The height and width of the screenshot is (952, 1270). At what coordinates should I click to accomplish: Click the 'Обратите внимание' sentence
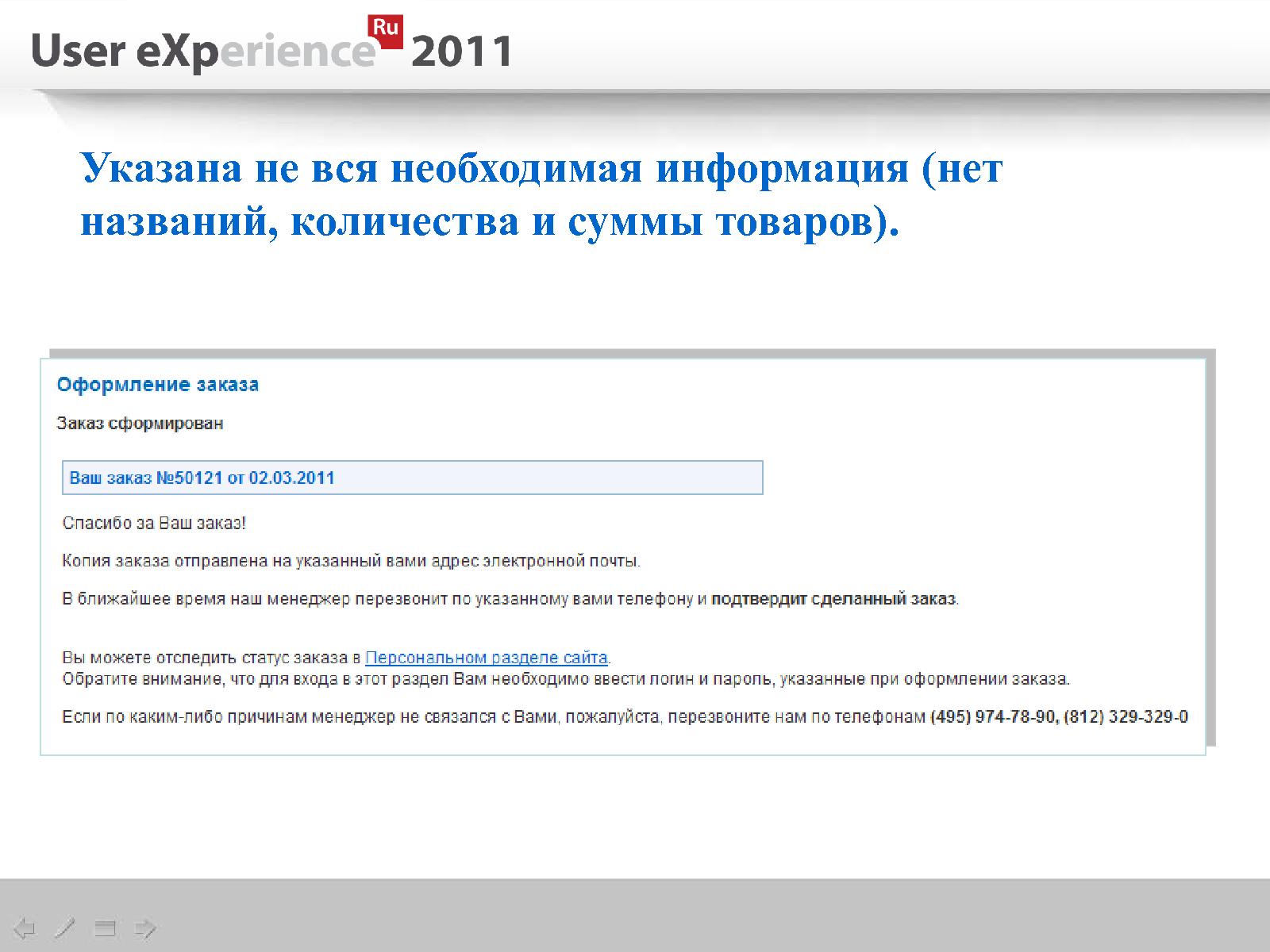click(566, 680)
